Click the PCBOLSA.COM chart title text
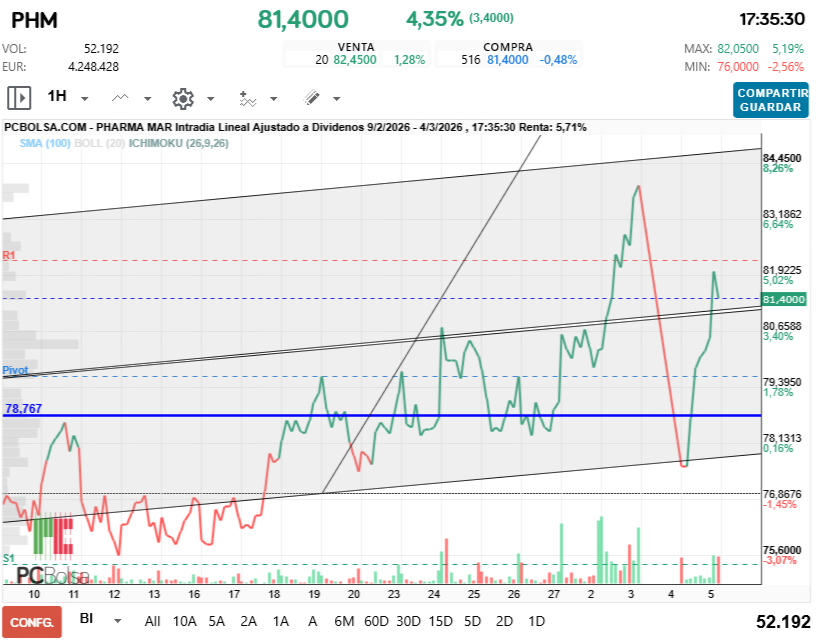The image size is (824, 643). coord(295,127)
